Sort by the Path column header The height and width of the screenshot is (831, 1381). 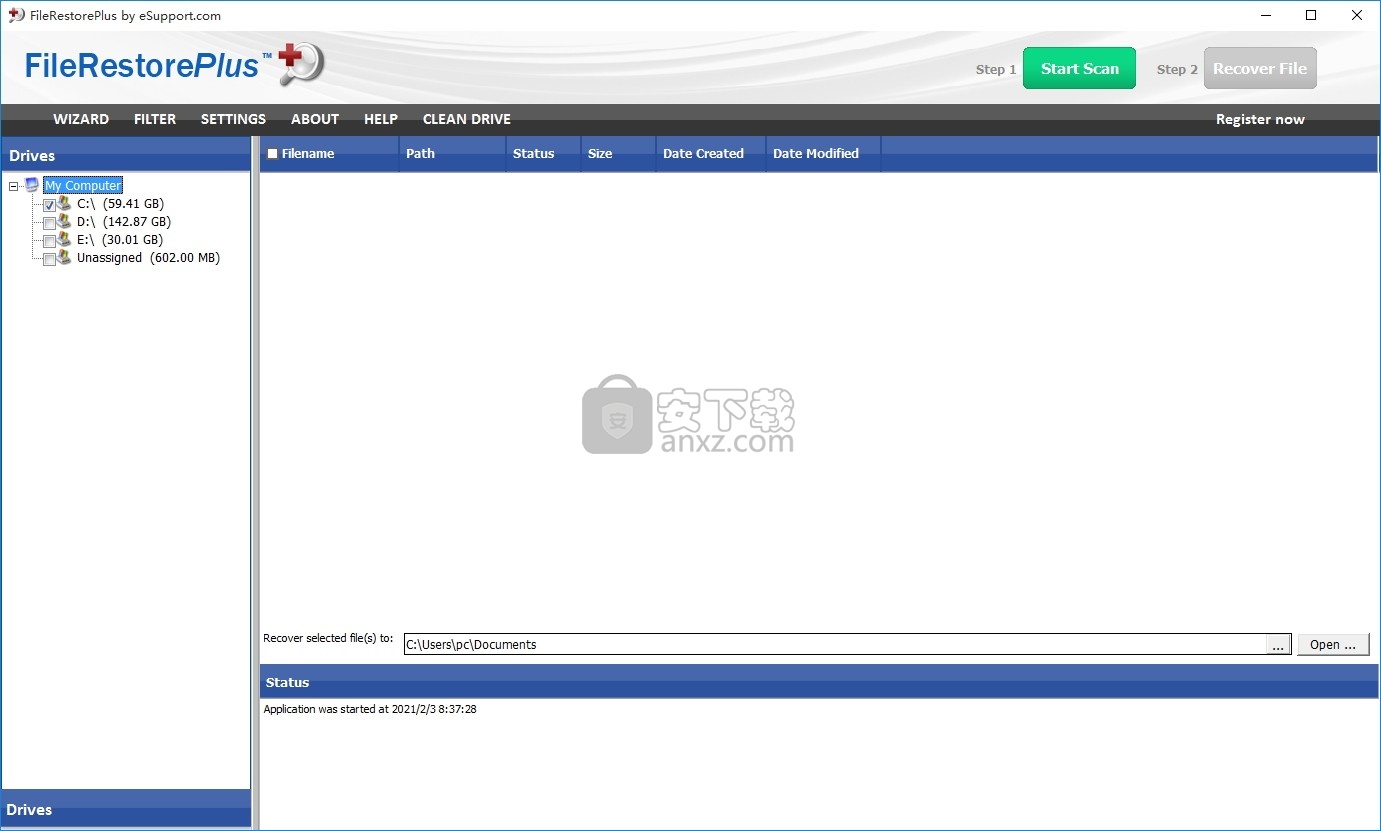click(x=452, y=154)
